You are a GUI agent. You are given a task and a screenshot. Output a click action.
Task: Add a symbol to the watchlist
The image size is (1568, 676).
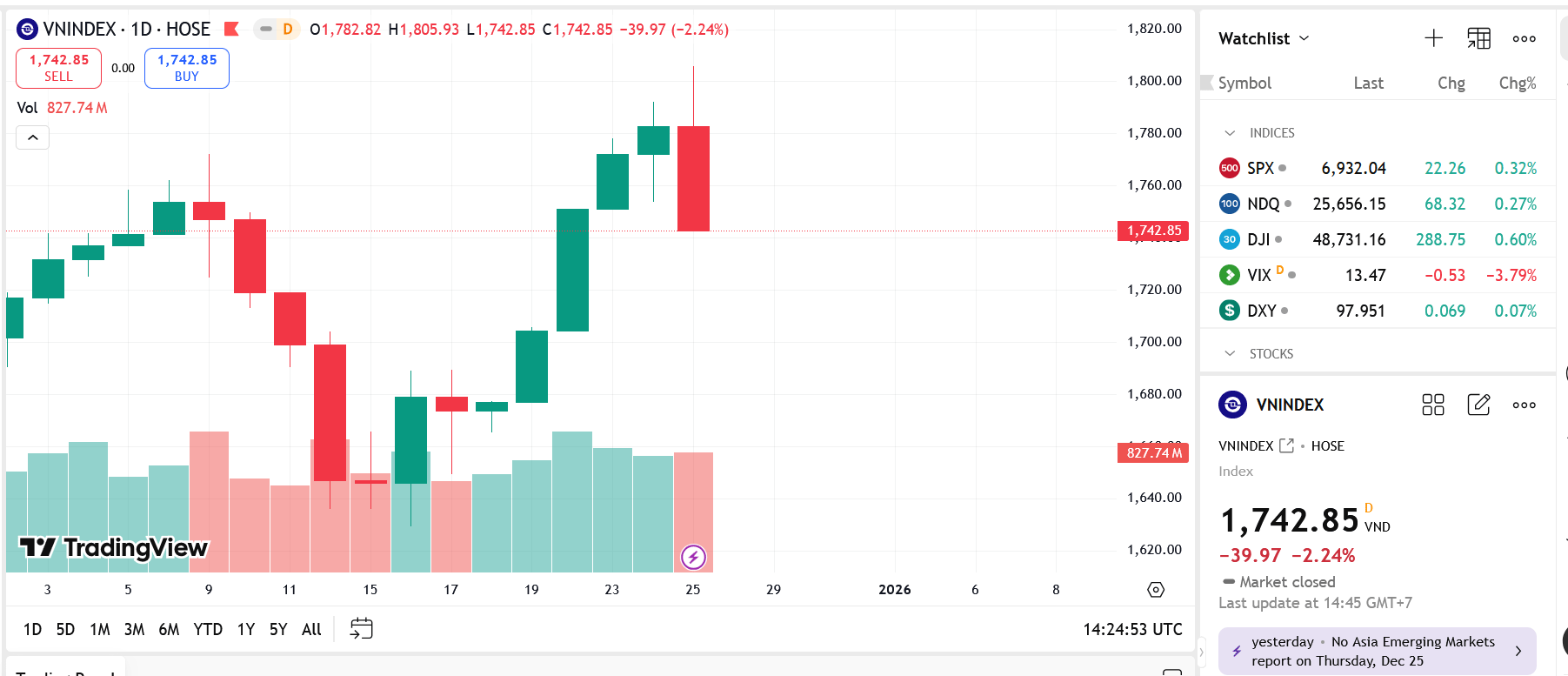click(x=1433, y=38)
